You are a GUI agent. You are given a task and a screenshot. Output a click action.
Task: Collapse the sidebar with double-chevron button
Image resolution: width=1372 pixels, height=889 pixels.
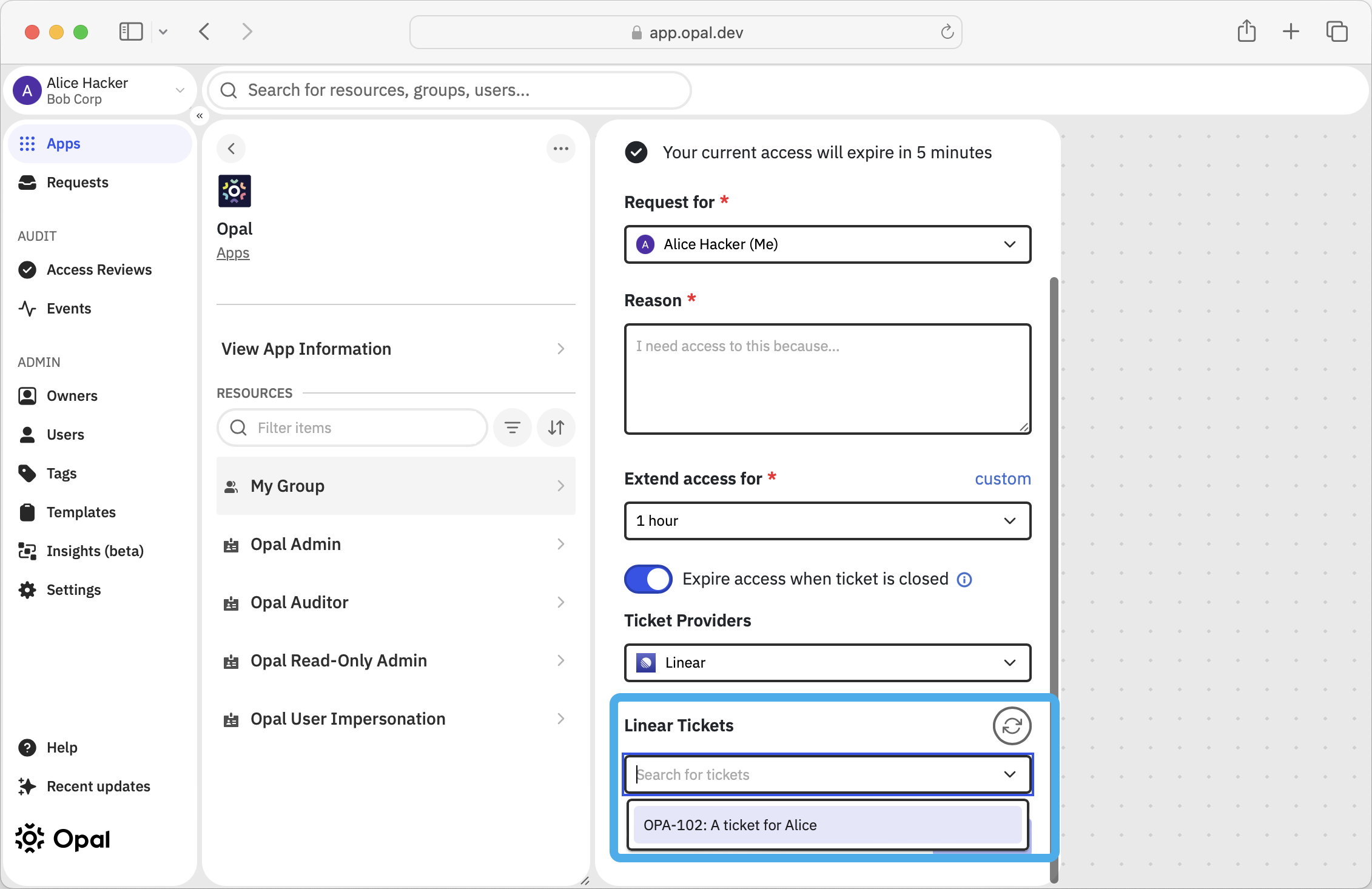[x=200, y=116]
